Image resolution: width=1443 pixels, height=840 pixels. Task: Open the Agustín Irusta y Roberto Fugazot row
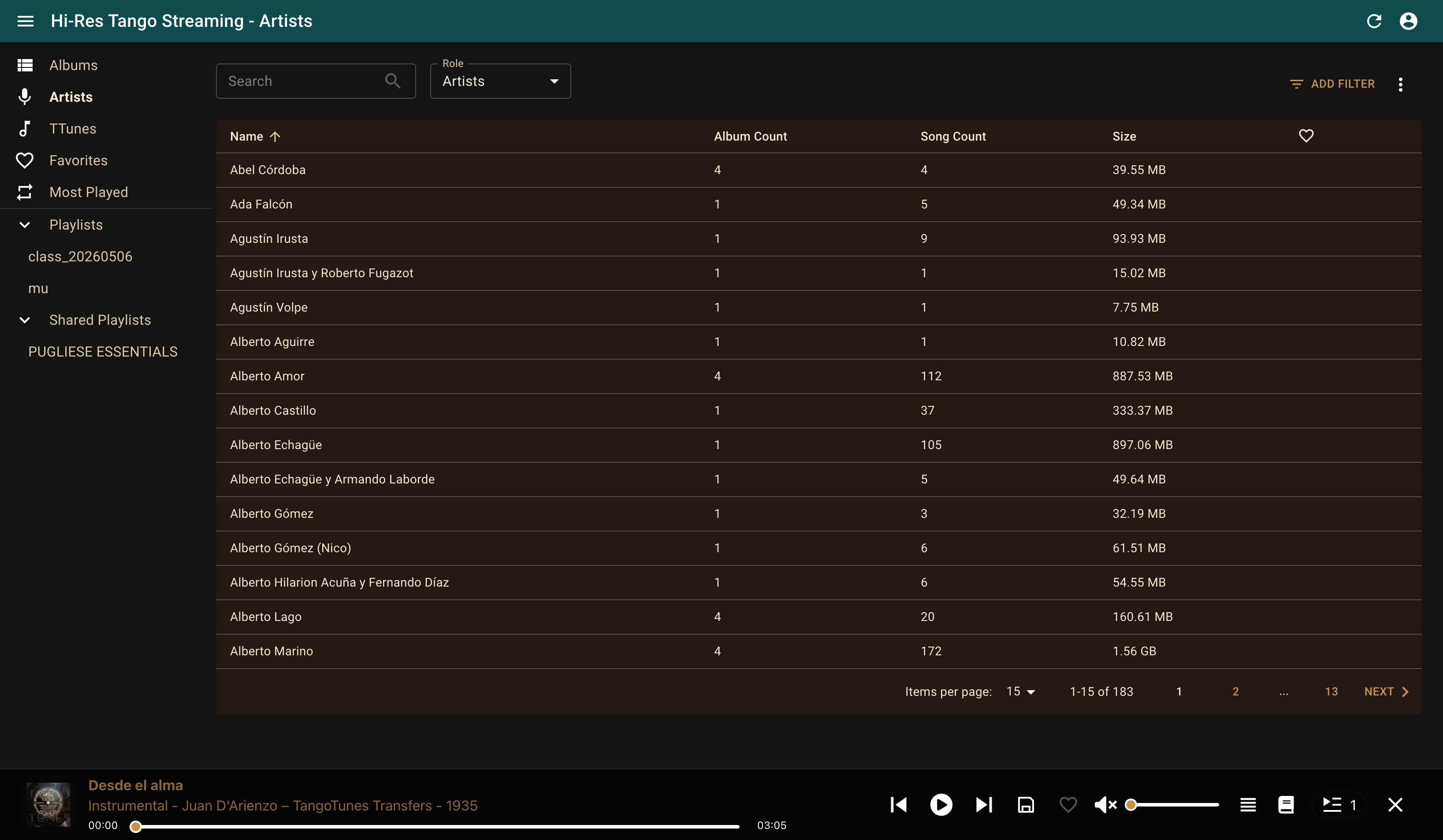coord(818,273)
